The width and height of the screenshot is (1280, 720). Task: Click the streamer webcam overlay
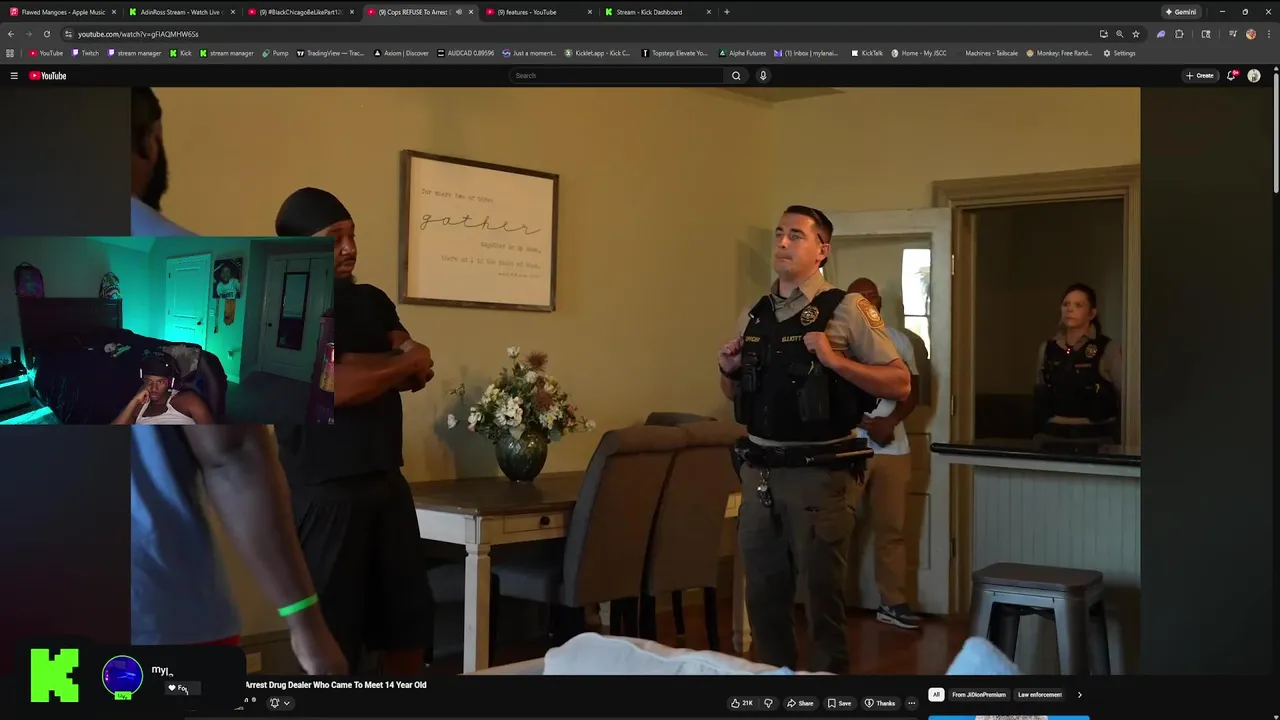[166, 331]
